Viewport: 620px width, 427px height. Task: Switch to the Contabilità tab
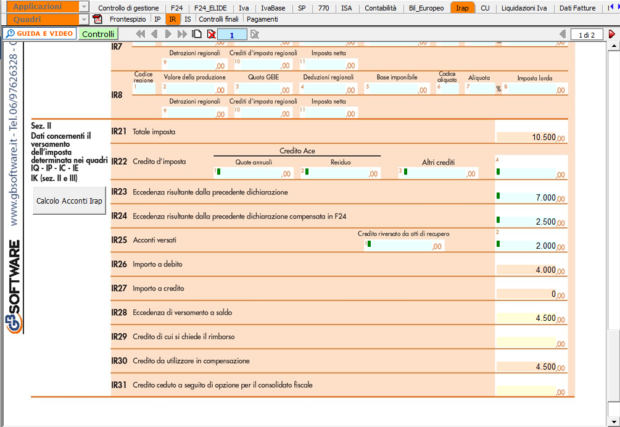click(379, 7)
